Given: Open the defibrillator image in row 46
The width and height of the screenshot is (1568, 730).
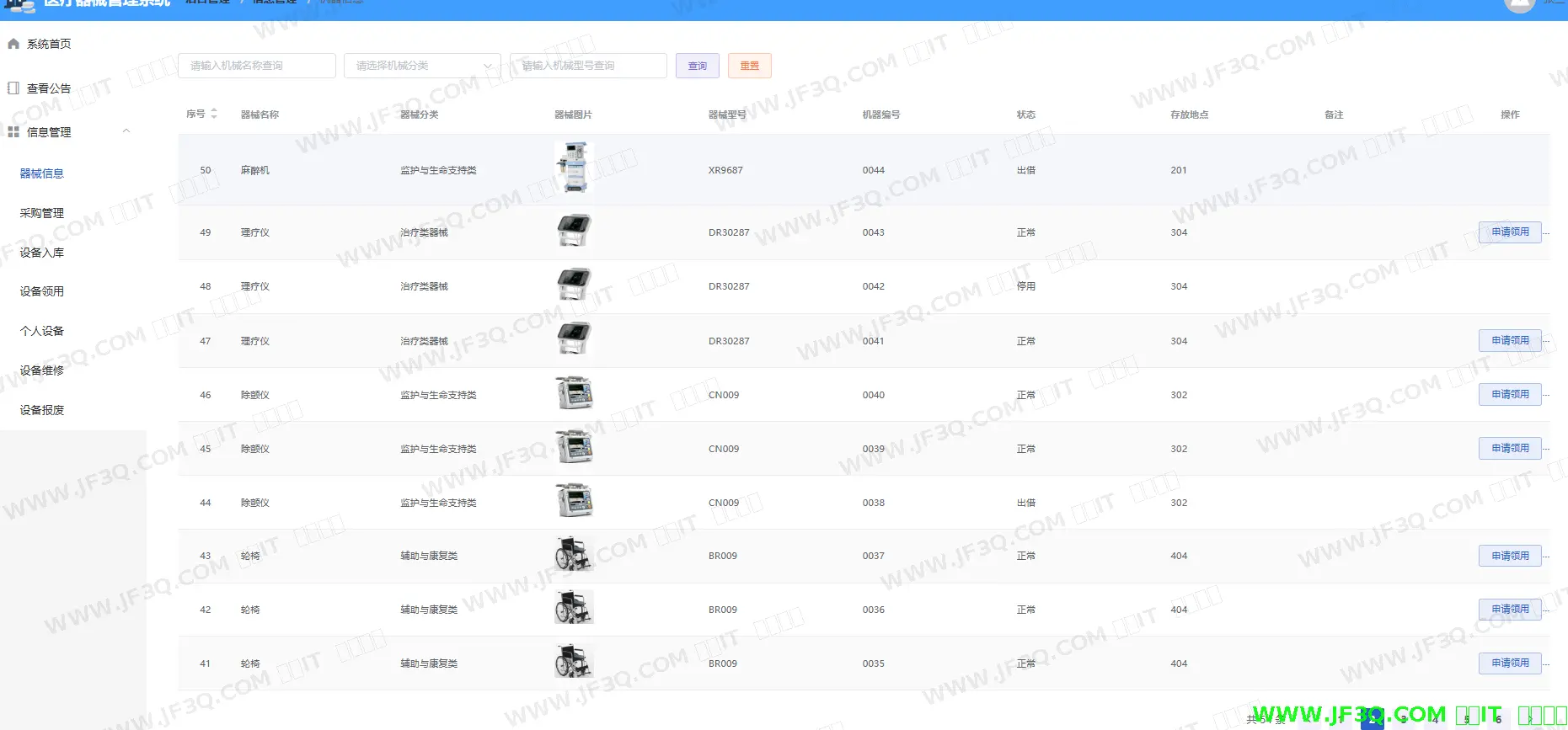Looking at the screenshot, I should (x=574, y=393).
